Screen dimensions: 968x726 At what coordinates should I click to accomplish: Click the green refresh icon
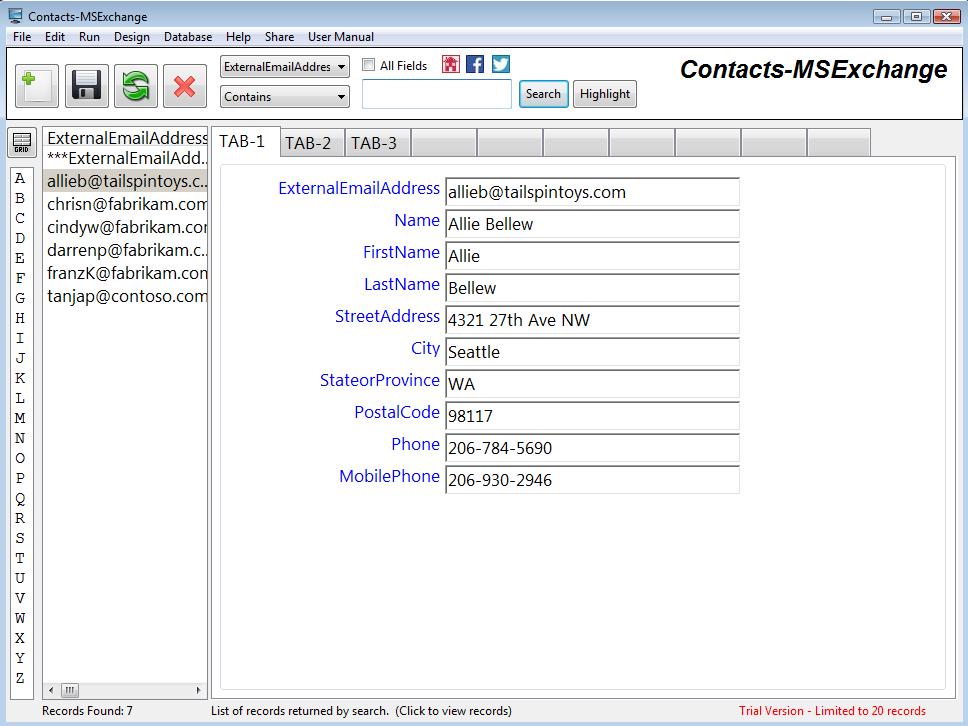pyautogui.click(x=136, y=86)
